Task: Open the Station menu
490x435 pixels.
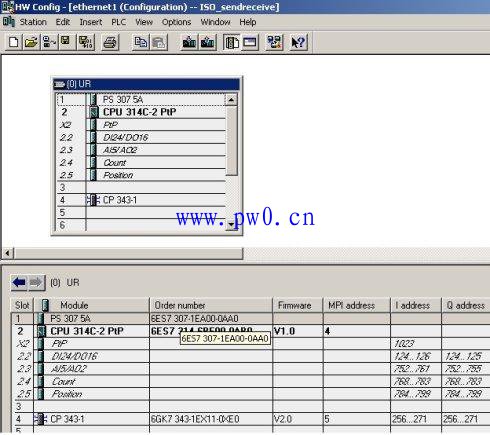Action: click(33, 22)
